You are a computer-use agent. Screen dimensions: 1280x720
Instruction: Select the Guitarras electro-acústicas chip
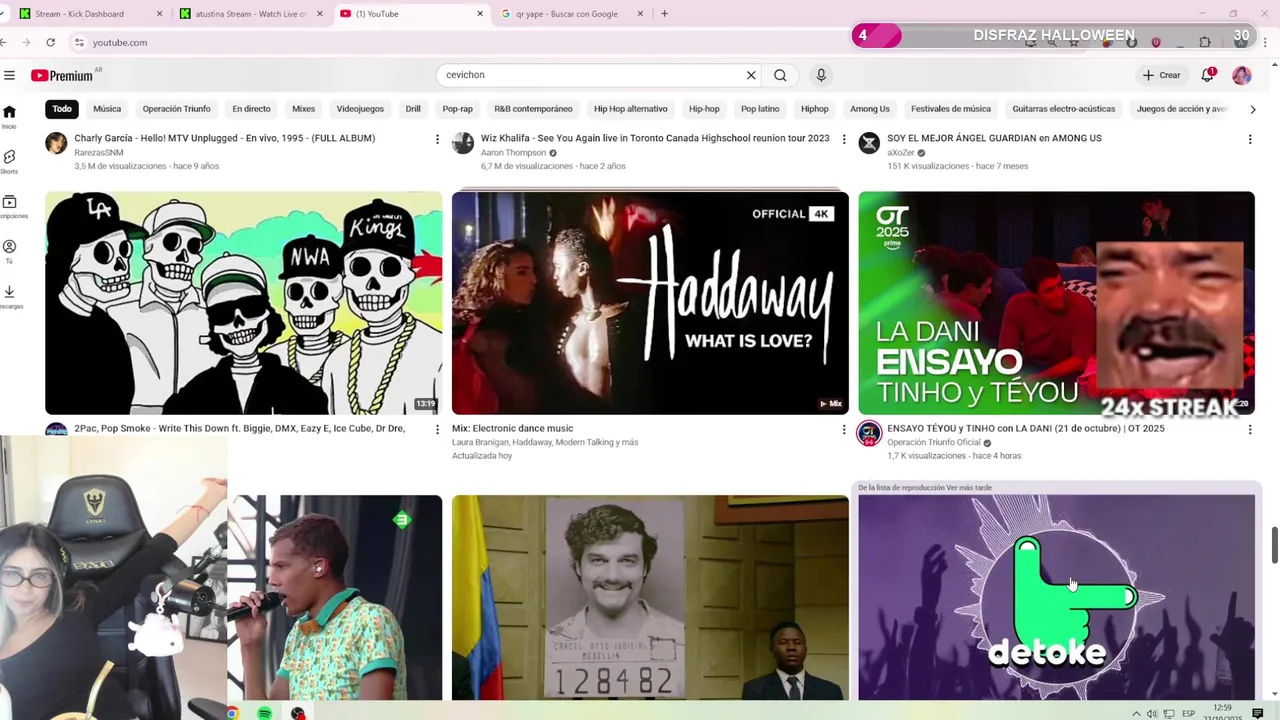(x=1063, y=109)
